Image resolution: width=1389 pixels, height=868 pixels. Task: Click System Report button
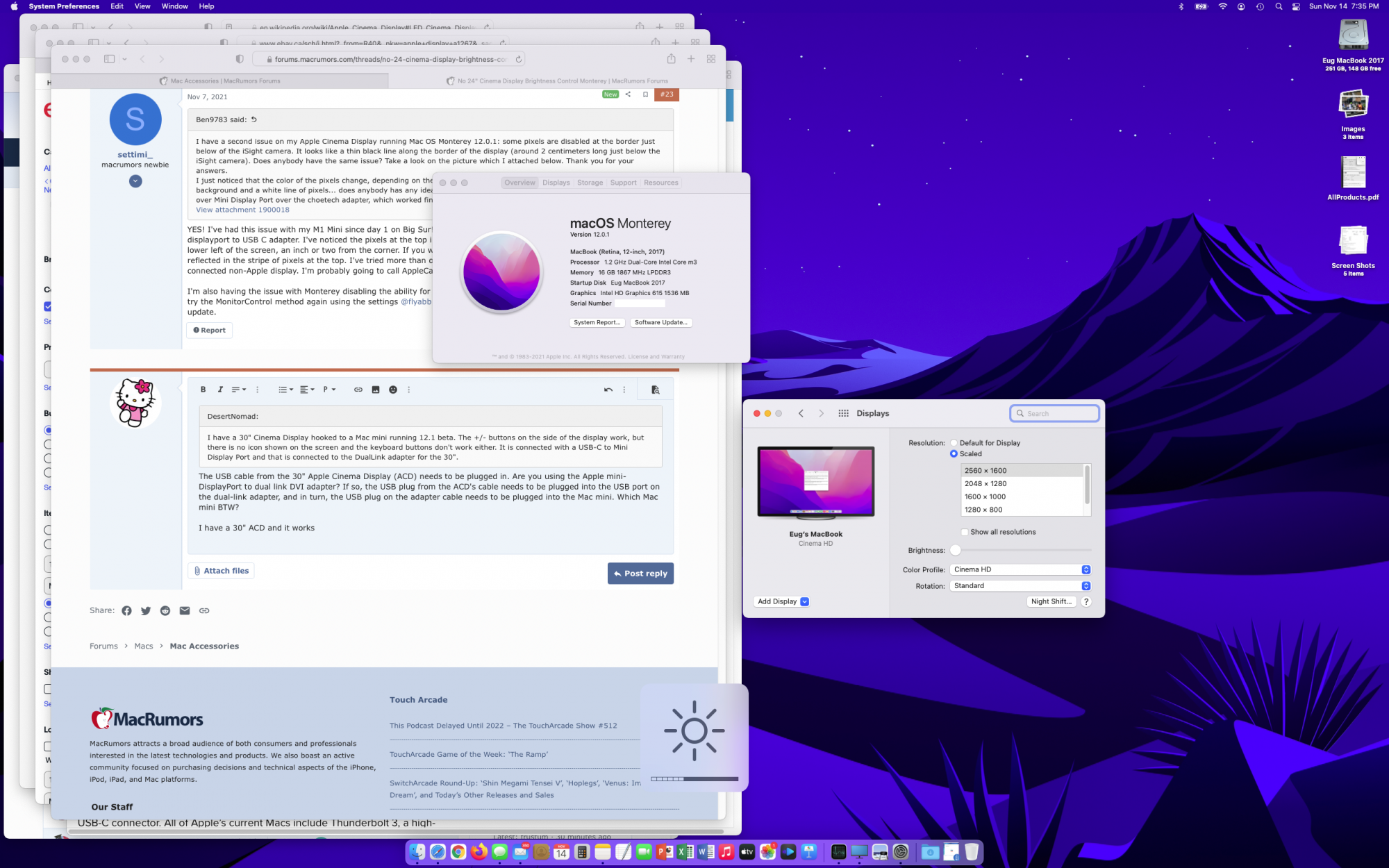pos(597,322)
